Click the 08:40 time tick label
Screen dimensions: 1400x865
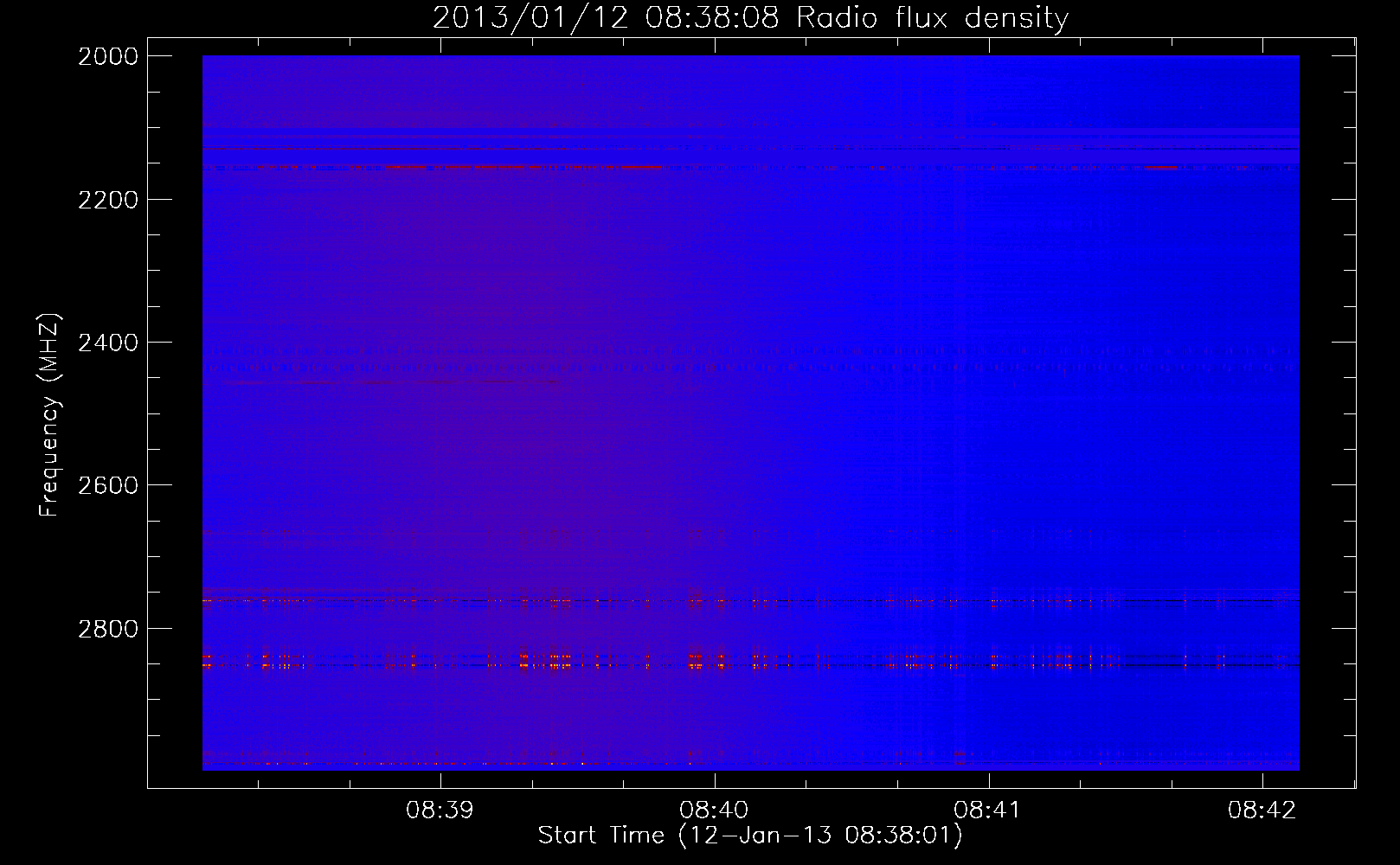coord(714,811)
